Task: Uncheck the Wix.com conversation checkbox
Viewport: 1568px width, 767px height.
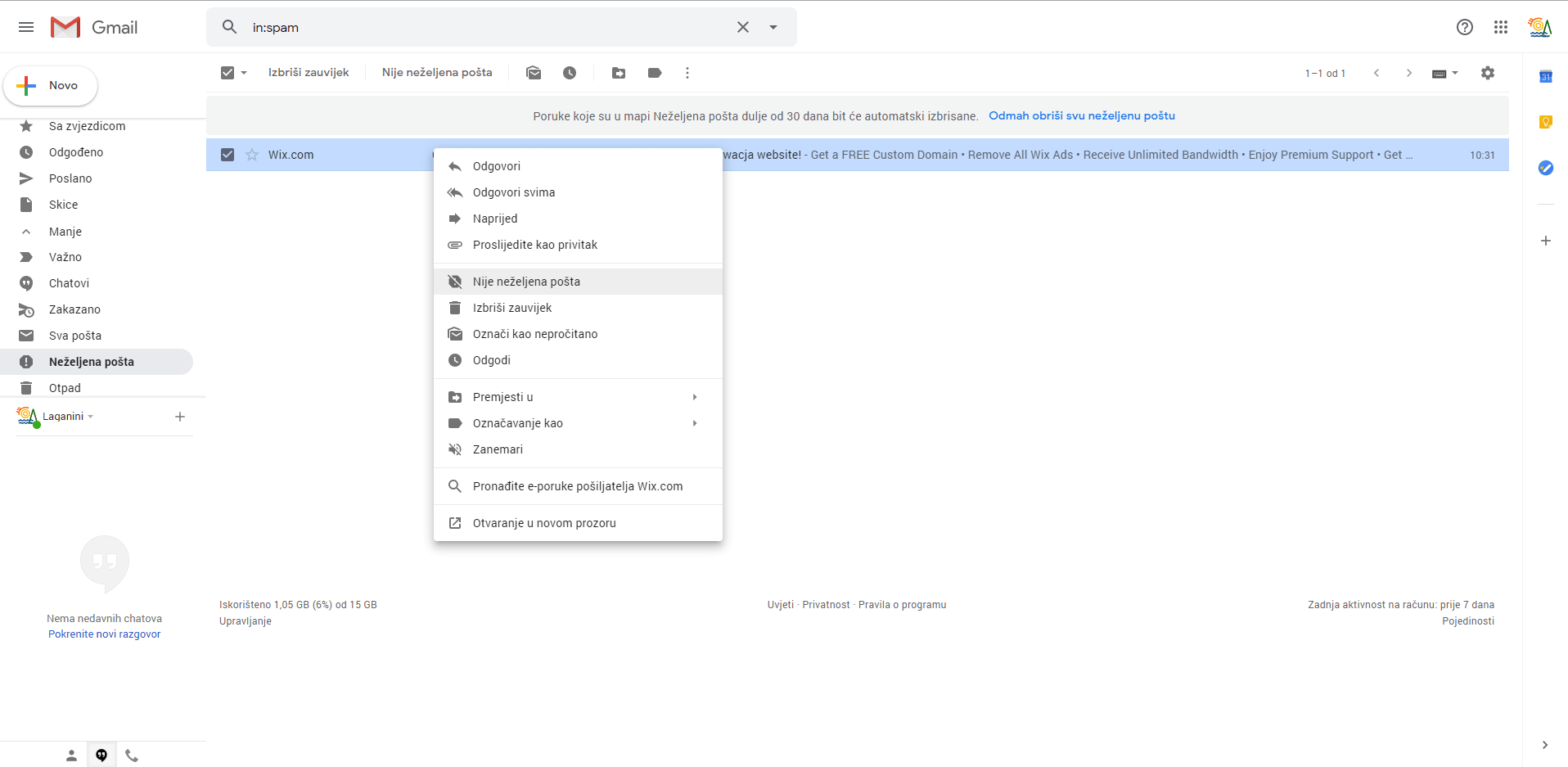Action: (228, 155)
